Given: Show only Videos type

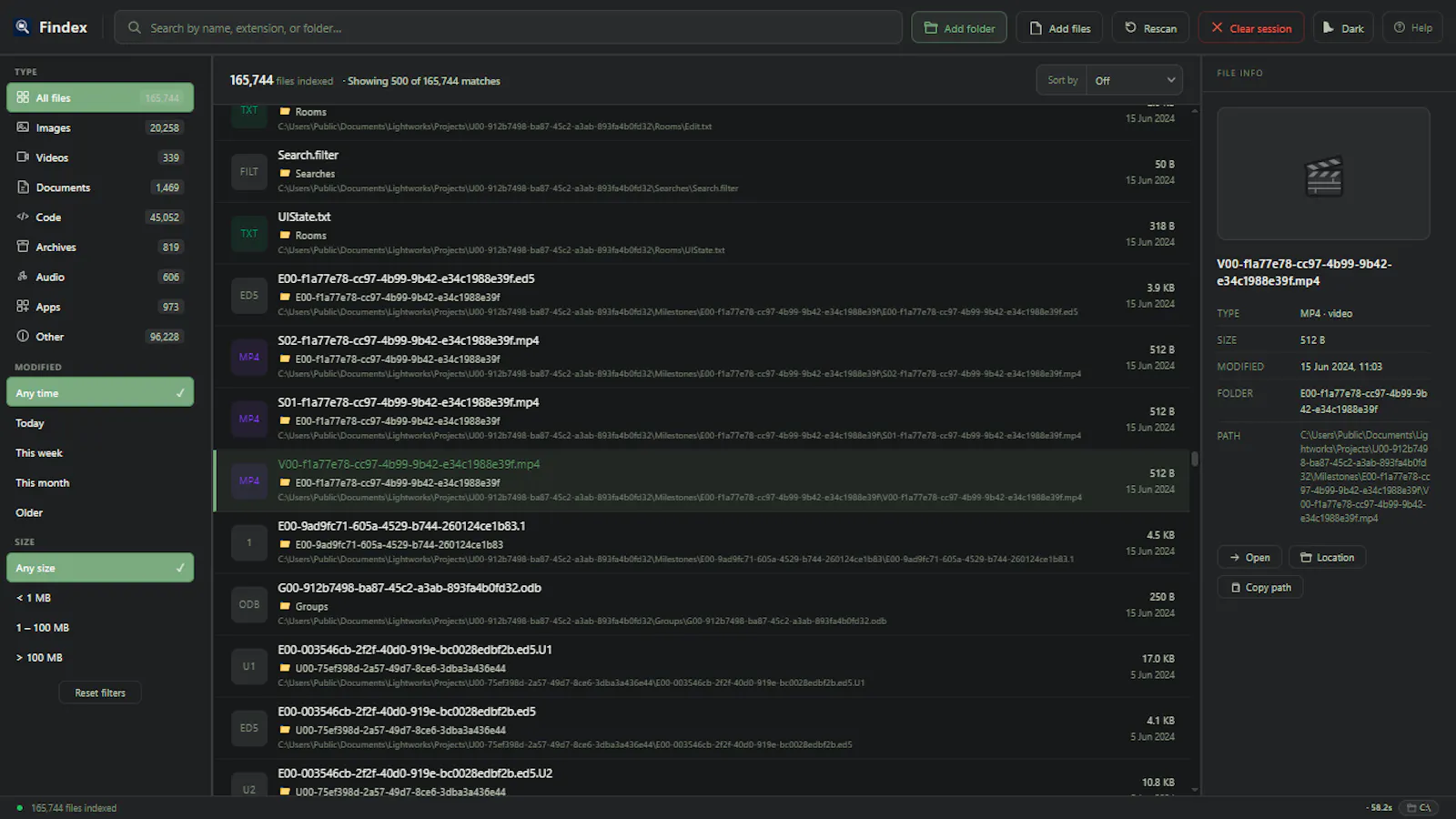Looking at the screenshot, I should [100, 157].
